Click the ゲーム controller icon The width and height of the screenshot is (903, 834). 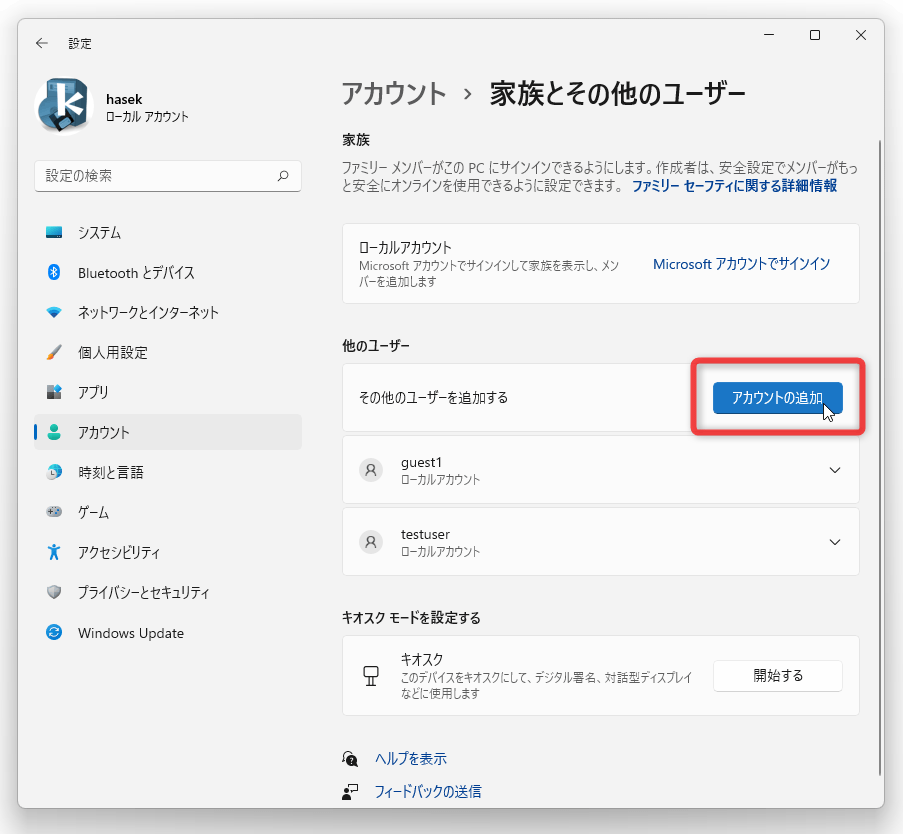[54, 512]
